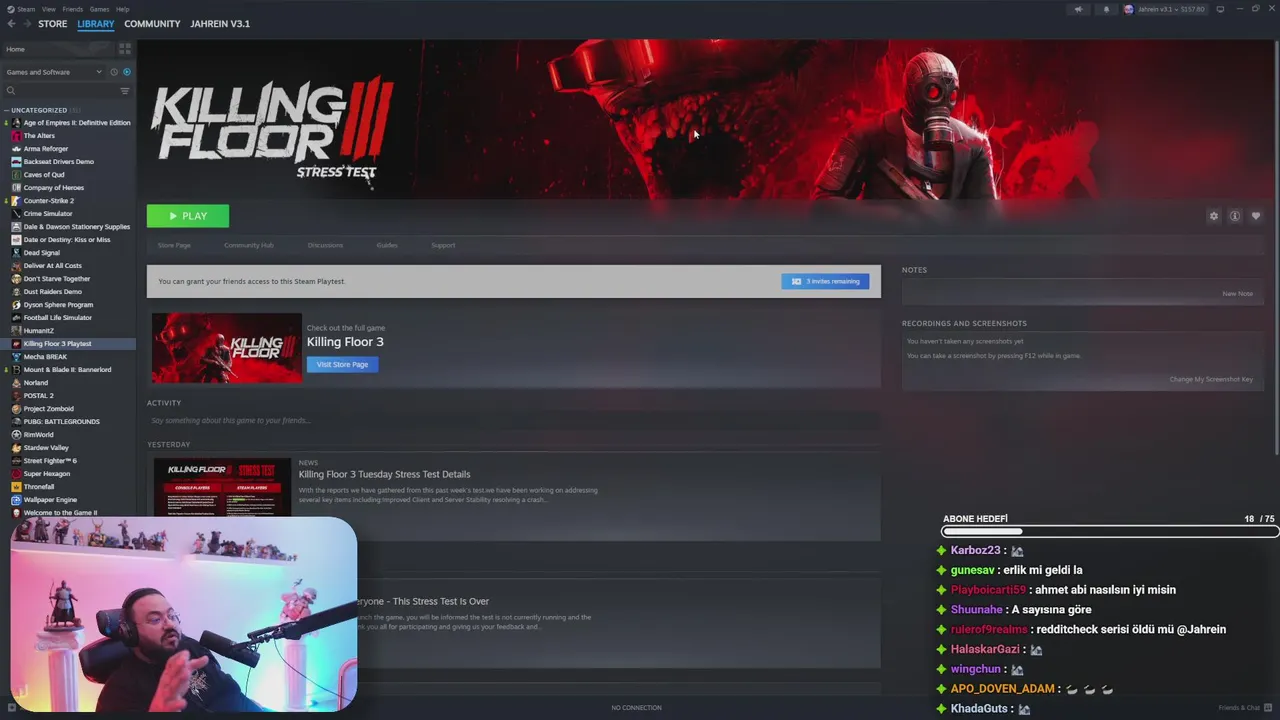1280x720 pixels.
Task: Open the Discussions link
Action: tap(325, 245)
